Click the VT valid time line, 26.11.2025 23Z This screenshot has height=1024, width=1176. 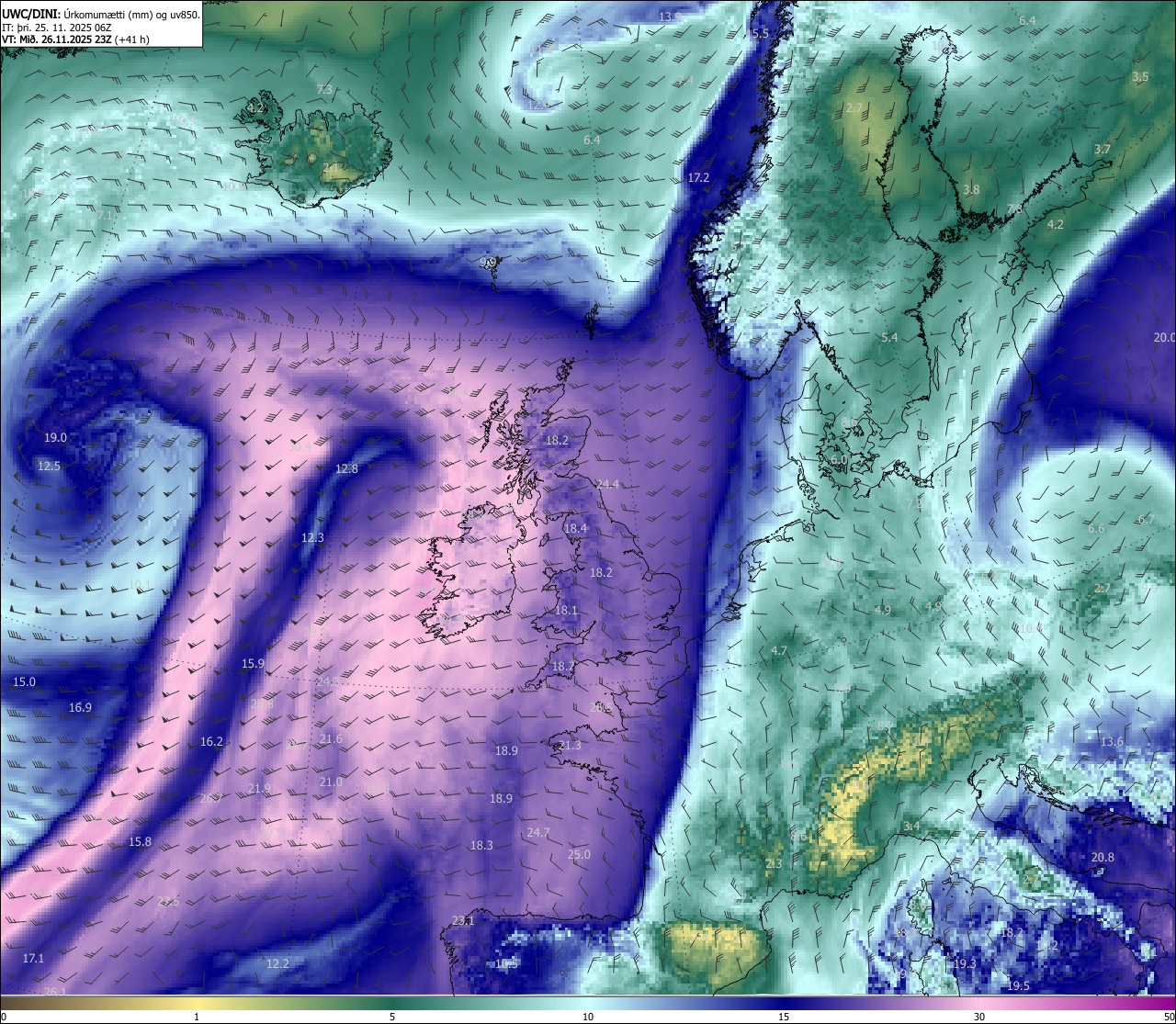(x=75, y=39)
